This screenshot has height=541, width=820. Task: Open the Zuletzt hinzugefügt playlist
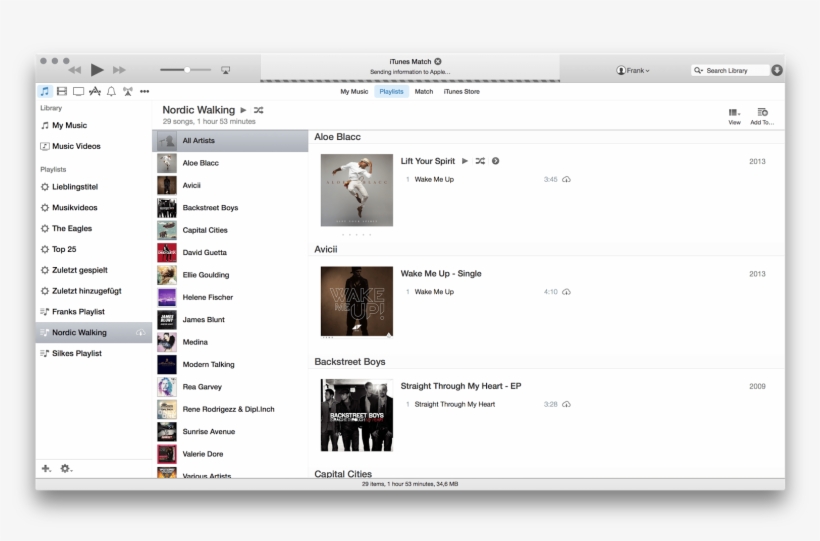(94, 291)
